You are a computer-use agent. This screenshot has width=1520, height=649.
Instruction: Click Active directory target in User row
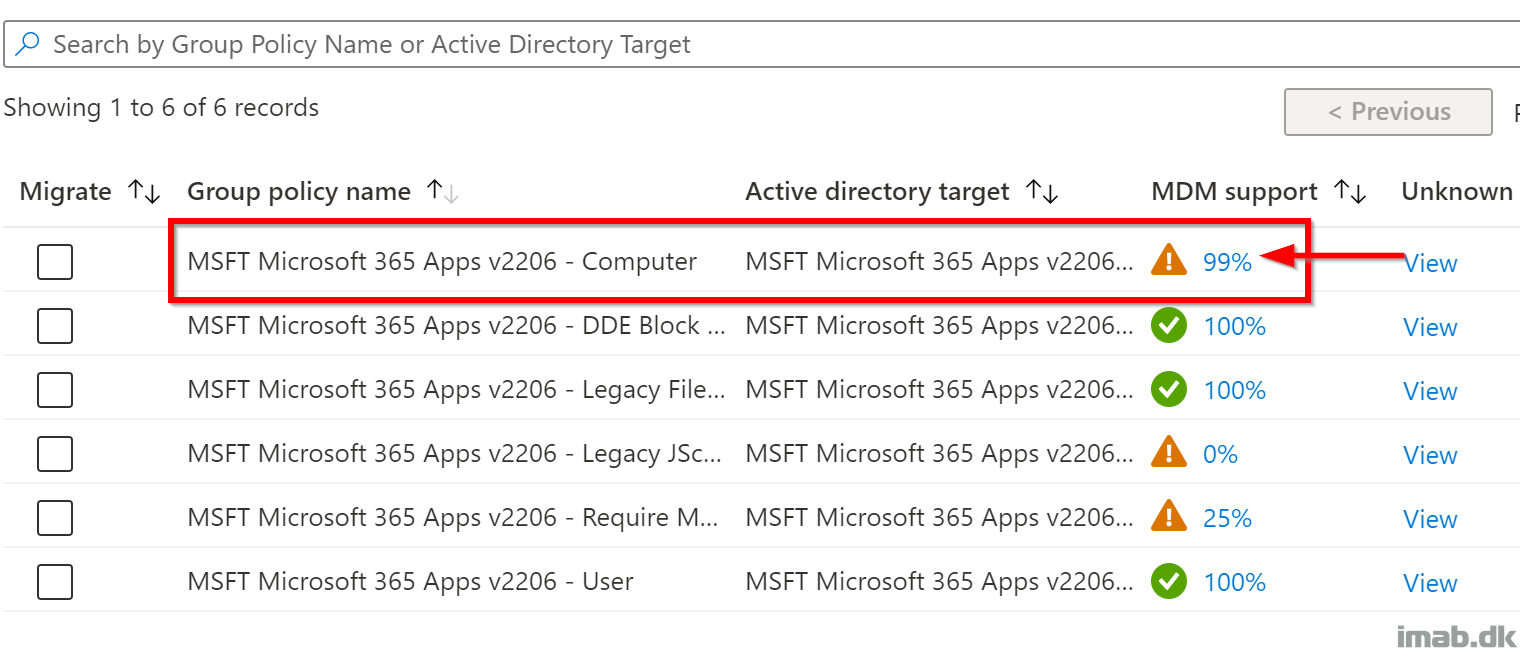coord(940,582)
